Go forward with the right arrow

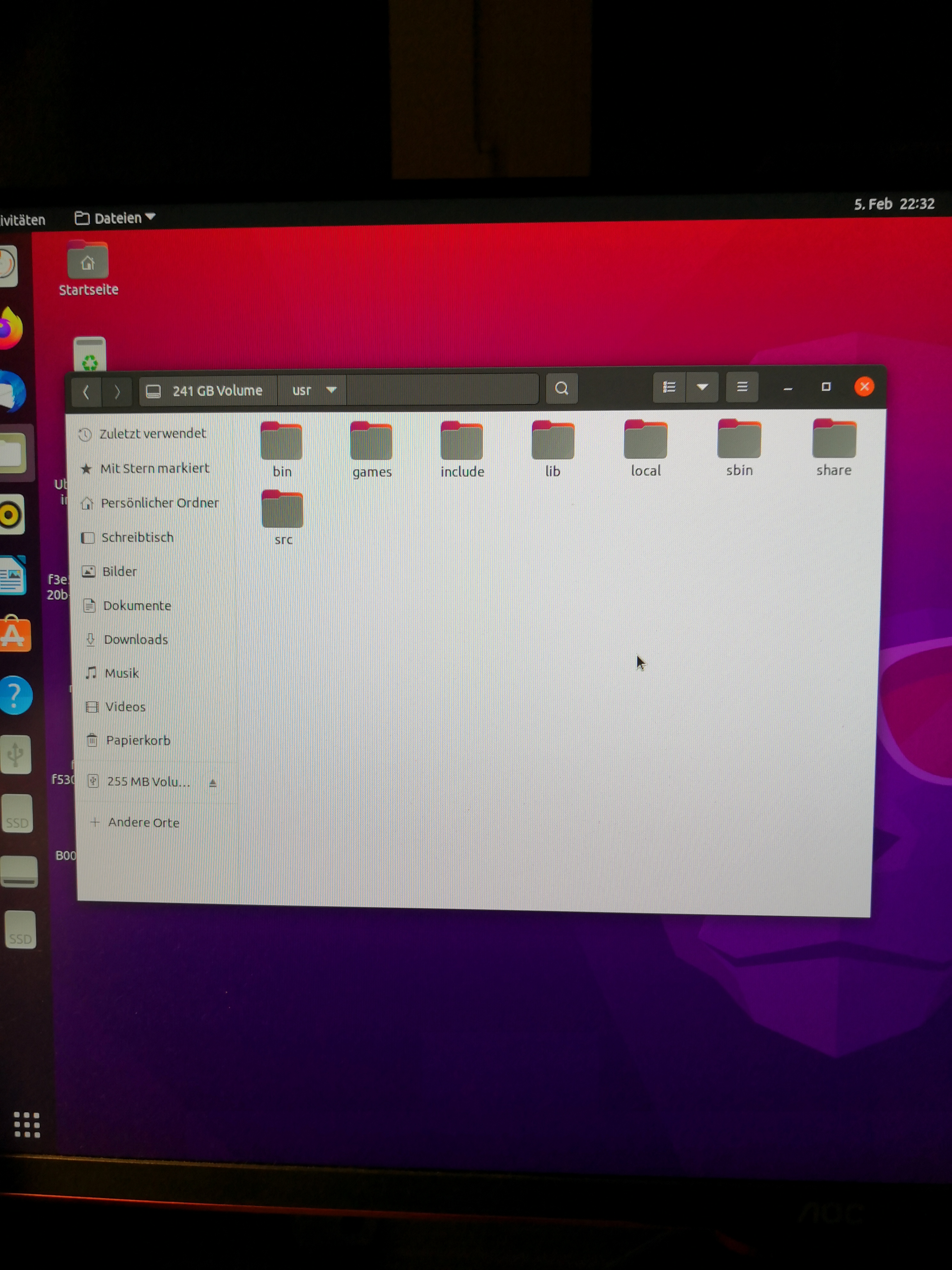point(117,392)
